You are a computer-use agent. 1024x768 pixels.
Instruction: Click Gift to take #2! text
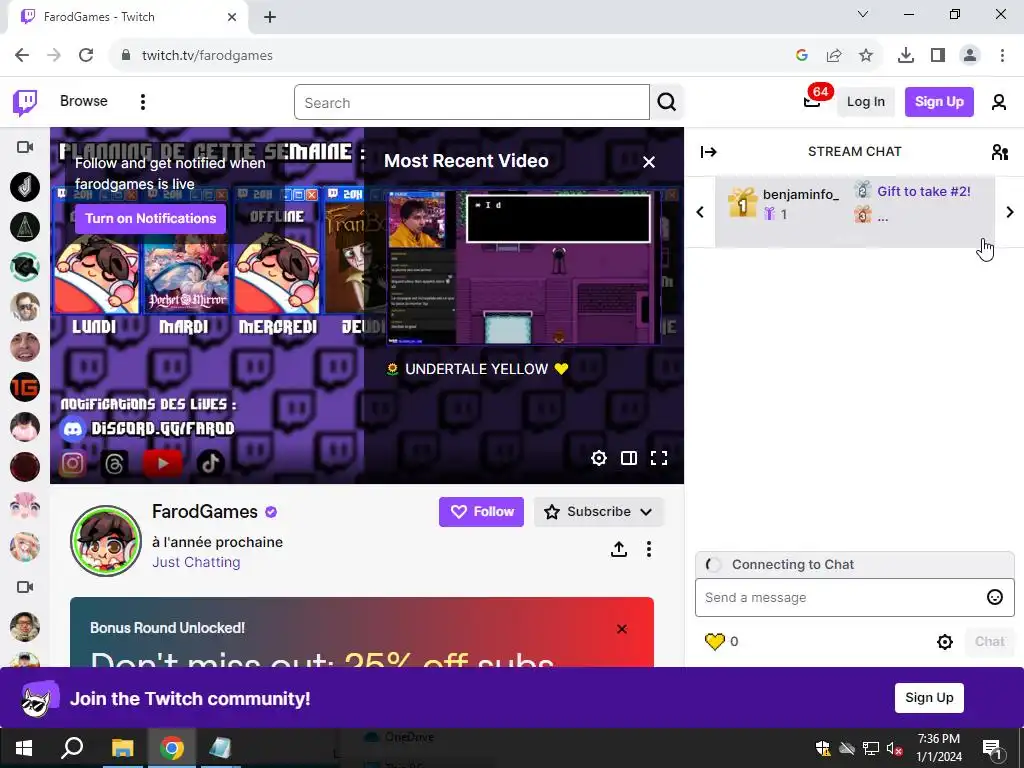(x=923, y=191)
